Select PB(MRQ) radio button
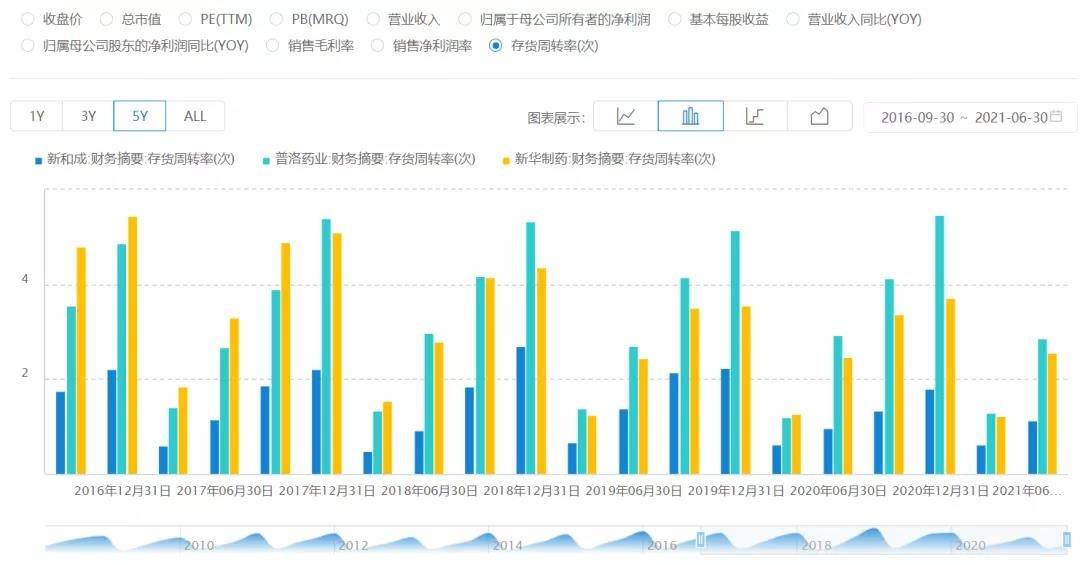Viewport: 1080px width, 565px height. (276, 19)
